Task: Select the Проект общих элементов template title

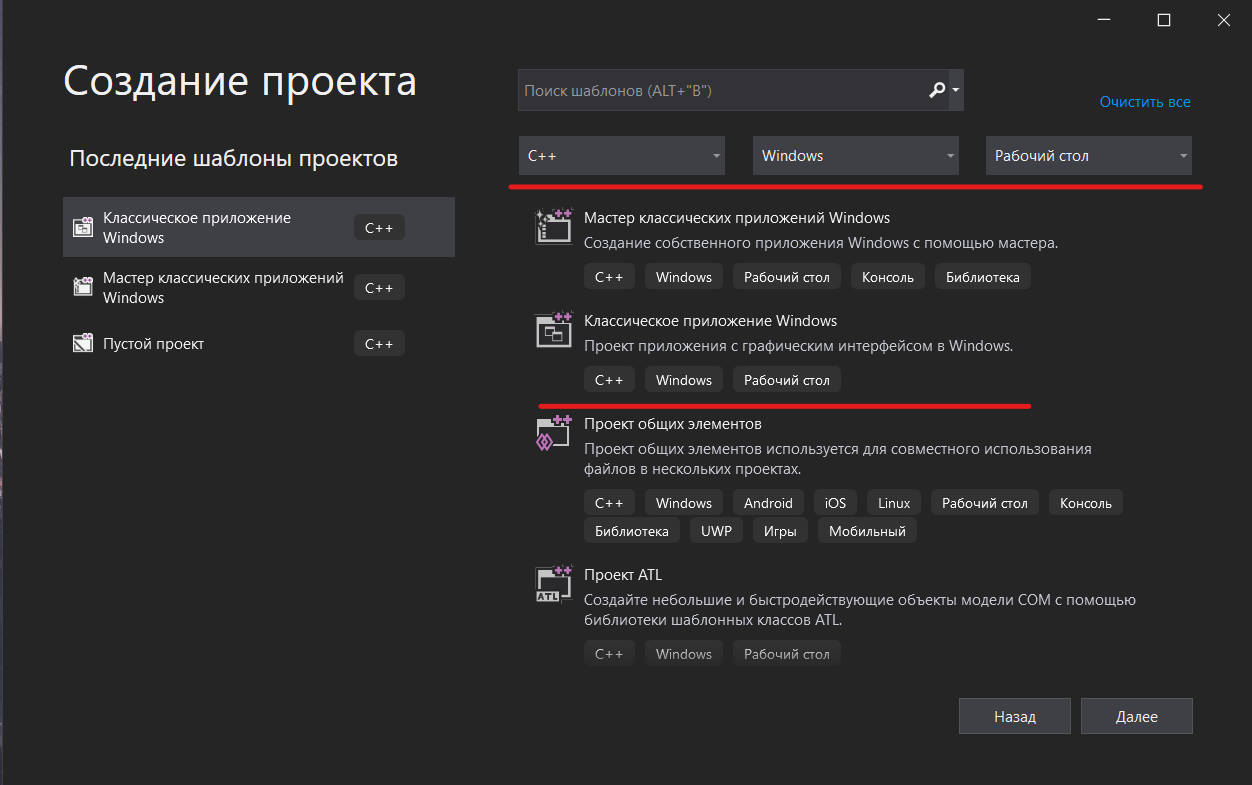Action: click(x=673, y=424)
